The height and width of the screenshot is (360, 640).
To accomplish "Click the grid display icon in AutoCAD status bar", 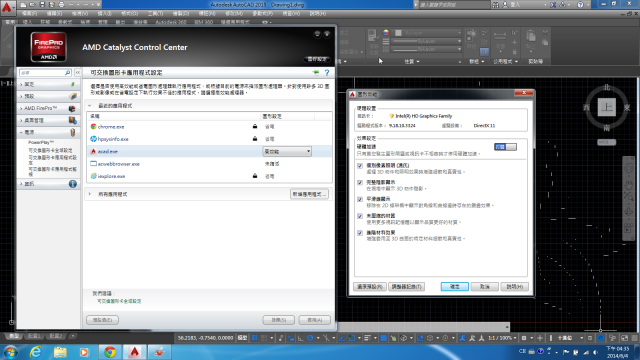I will tap(255, 338).
